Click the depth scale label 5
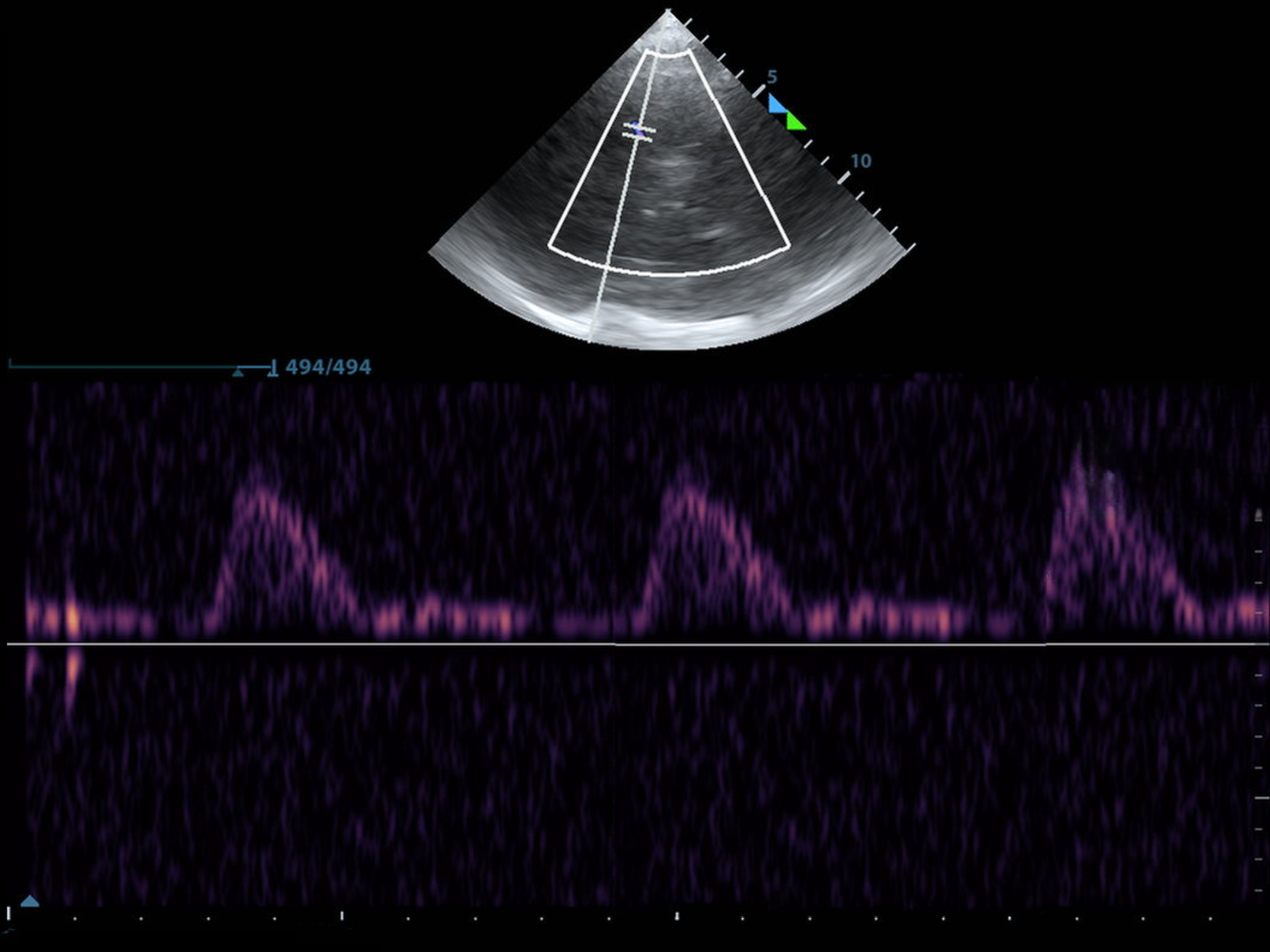The width and height of the screenshot is (1270, 952). (x=772, y=77)
